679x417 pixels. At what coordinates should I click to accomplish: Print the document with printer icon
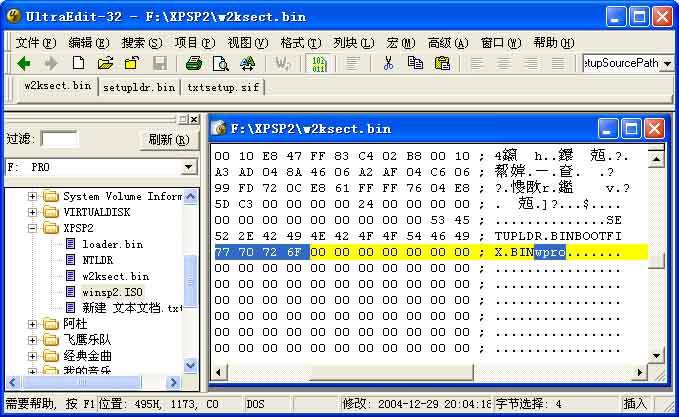(x=194, y=64)
